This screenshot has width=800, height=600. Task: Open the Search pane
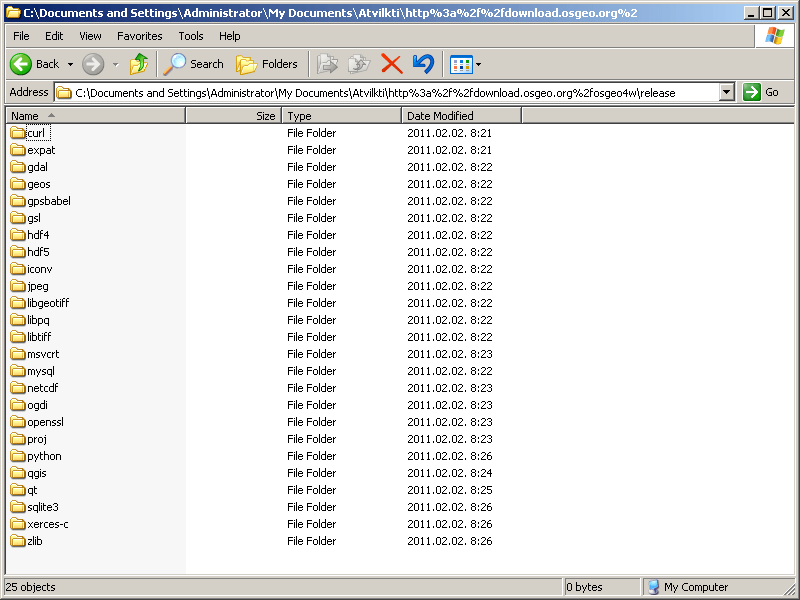tap(193, 64)
